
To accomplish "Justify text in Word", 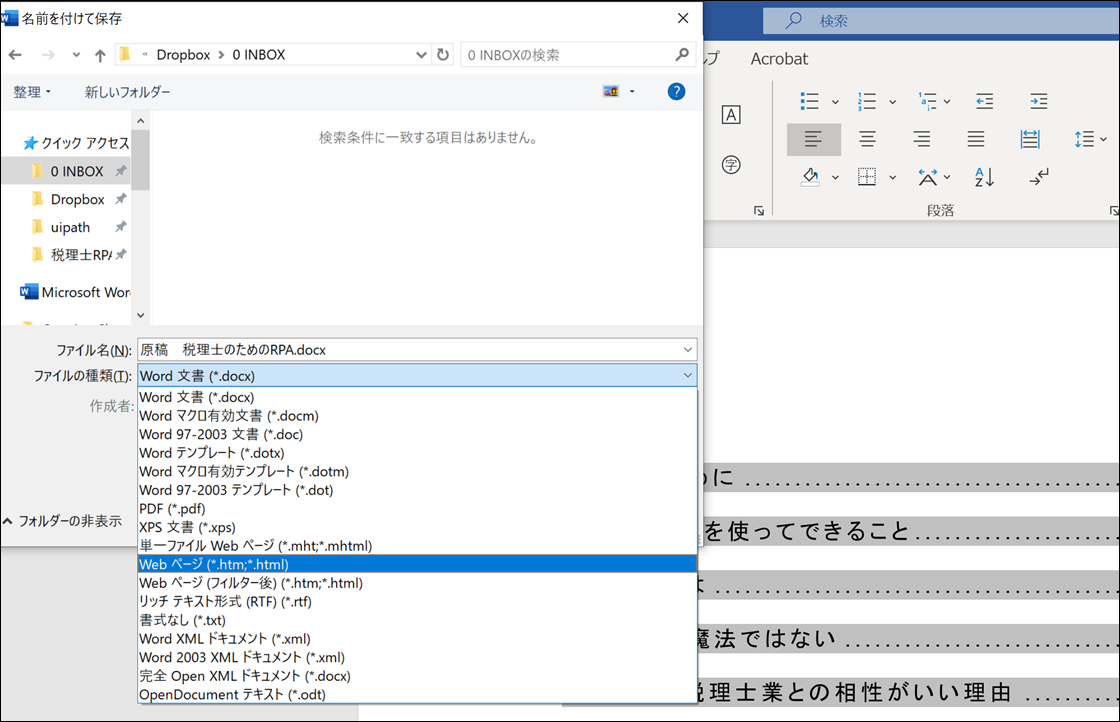I will [976, 139].
